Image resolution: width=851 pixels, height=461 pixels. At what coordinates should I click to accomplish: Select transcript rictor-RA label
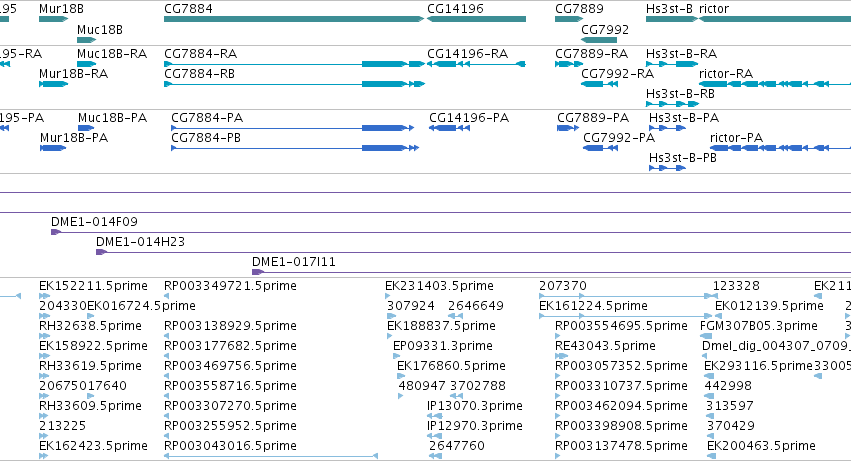(726, 74)
